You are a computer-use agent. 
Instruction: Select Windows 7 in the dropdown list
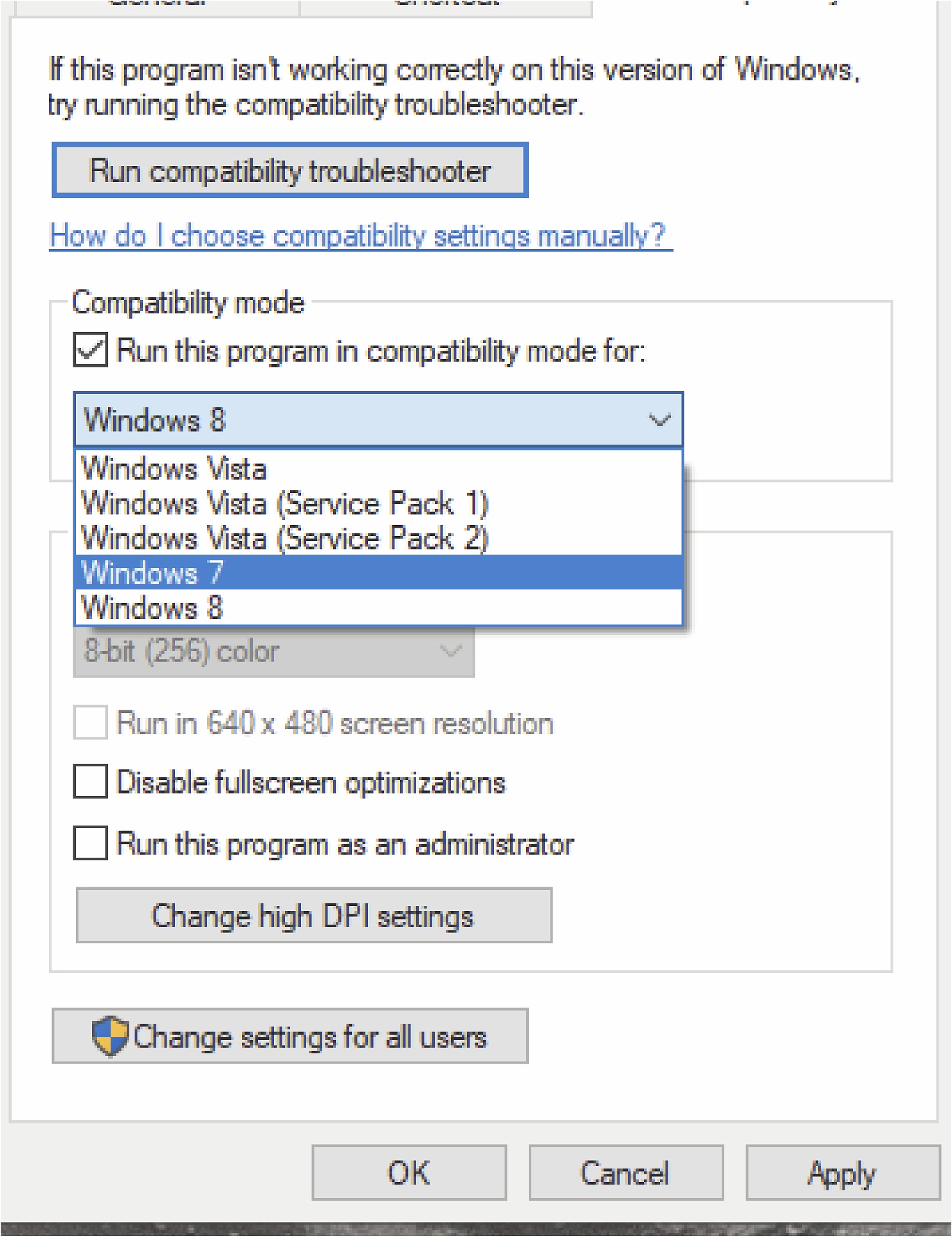click(378, 572)
